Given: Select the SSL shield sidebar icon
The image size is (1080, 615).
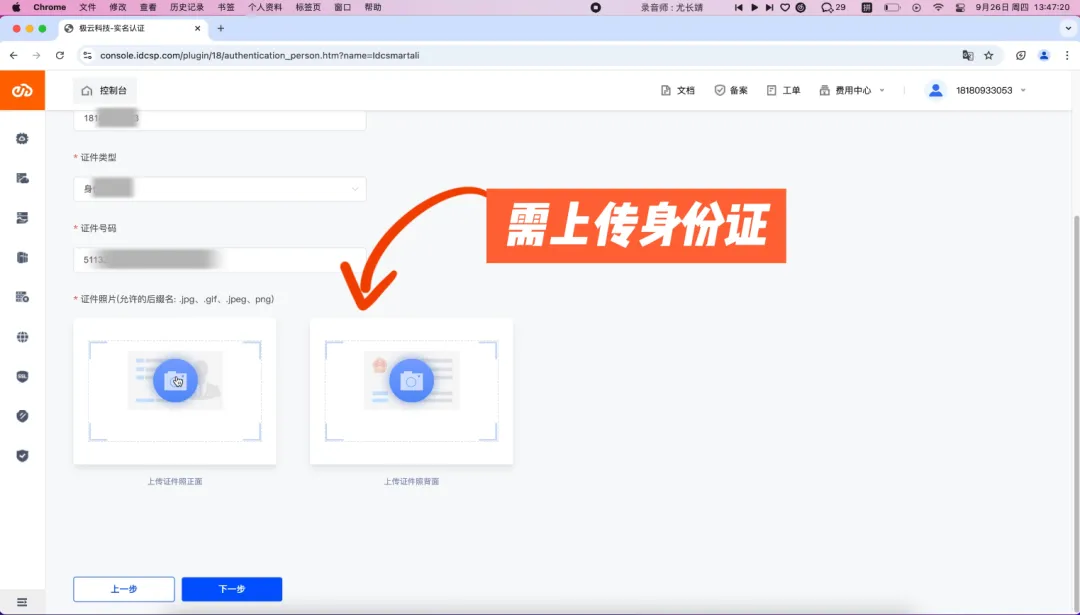Looking at the screenshot, I should point(22,377).
